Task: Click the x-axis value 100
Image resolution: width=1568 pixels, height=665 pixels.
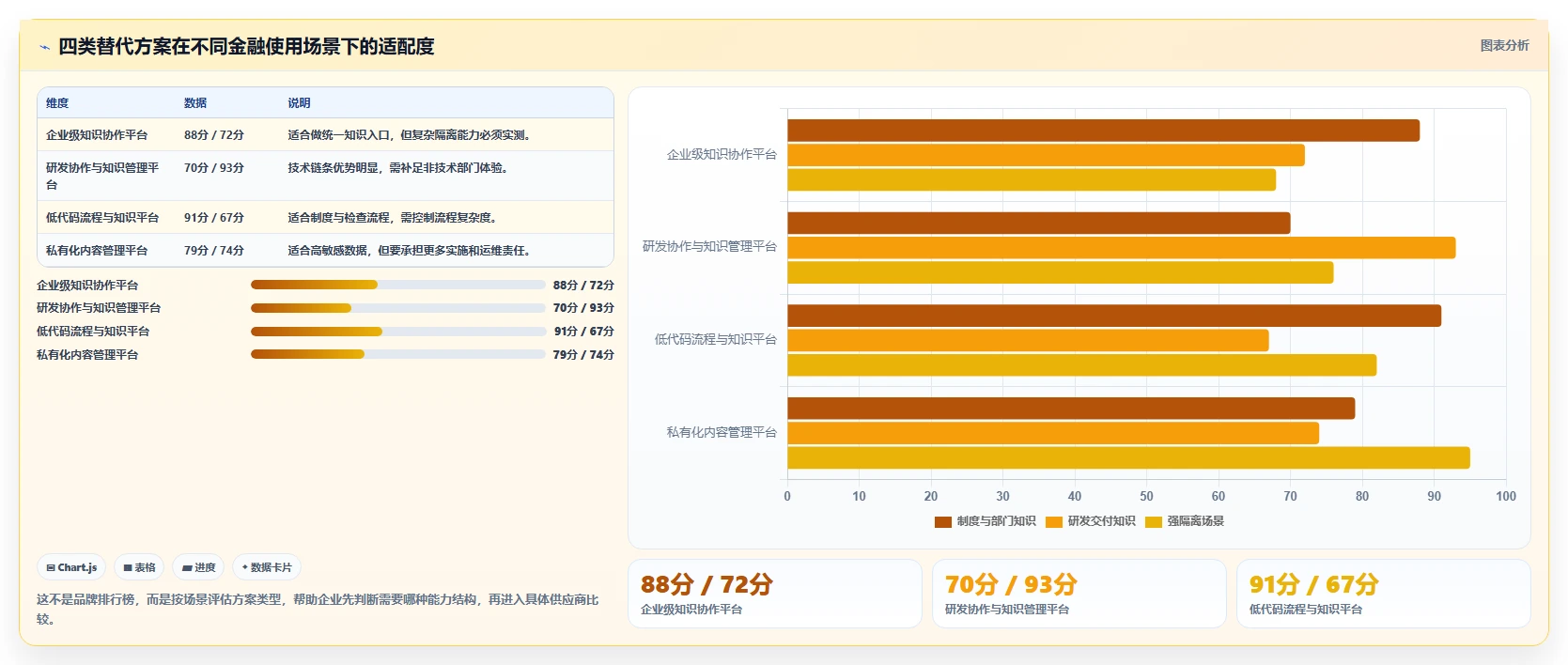Action: (1505, 497)
